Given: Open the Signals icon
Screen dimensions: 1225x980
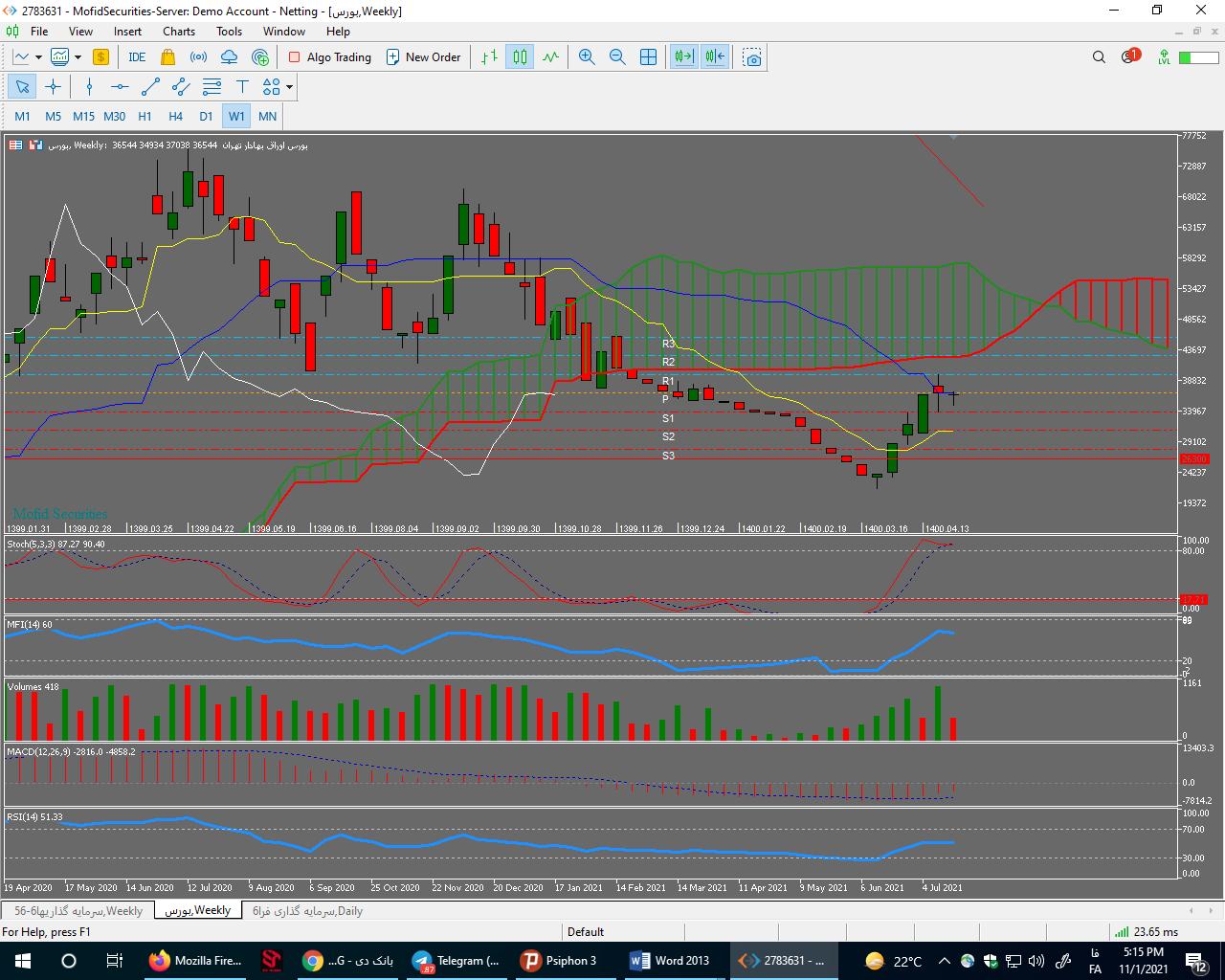Looking at the screenshot, I should pos(198,57).
